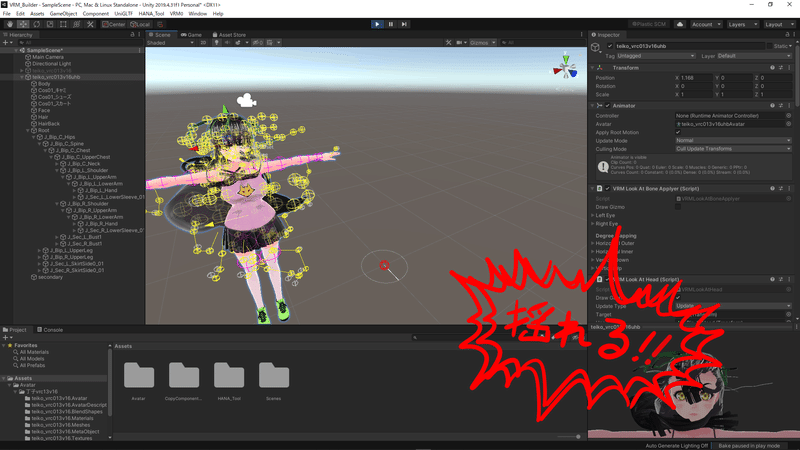
Task: Open the HANA_Tool folder in Assets
Action: click(229, 381)
